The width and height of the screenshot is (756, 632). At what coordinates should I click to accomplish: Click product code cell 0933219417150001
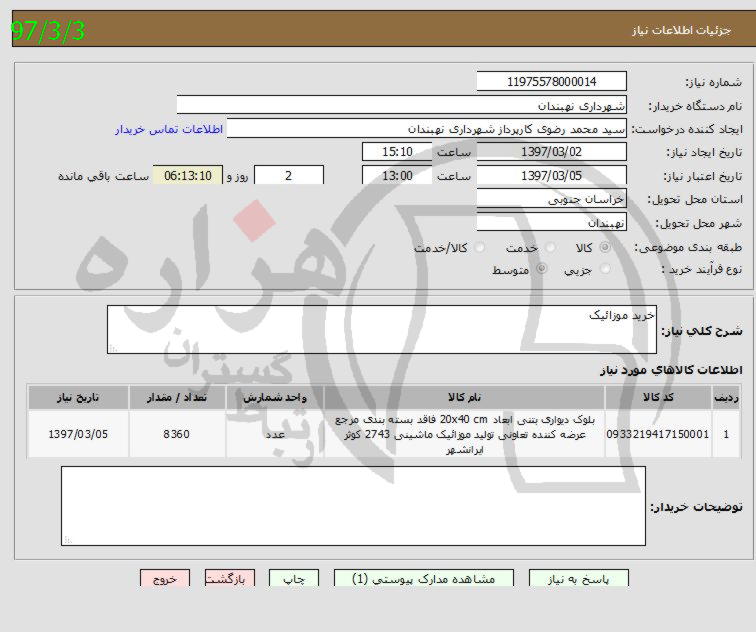coord(658,434)
